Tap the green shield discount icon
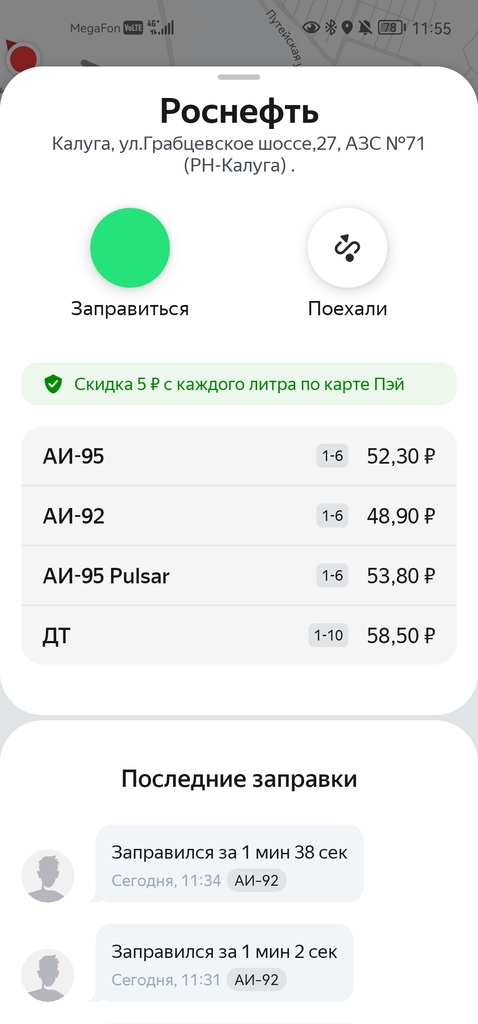The width and height of the screenshot is (478, 1024). [x=53, y=384]
